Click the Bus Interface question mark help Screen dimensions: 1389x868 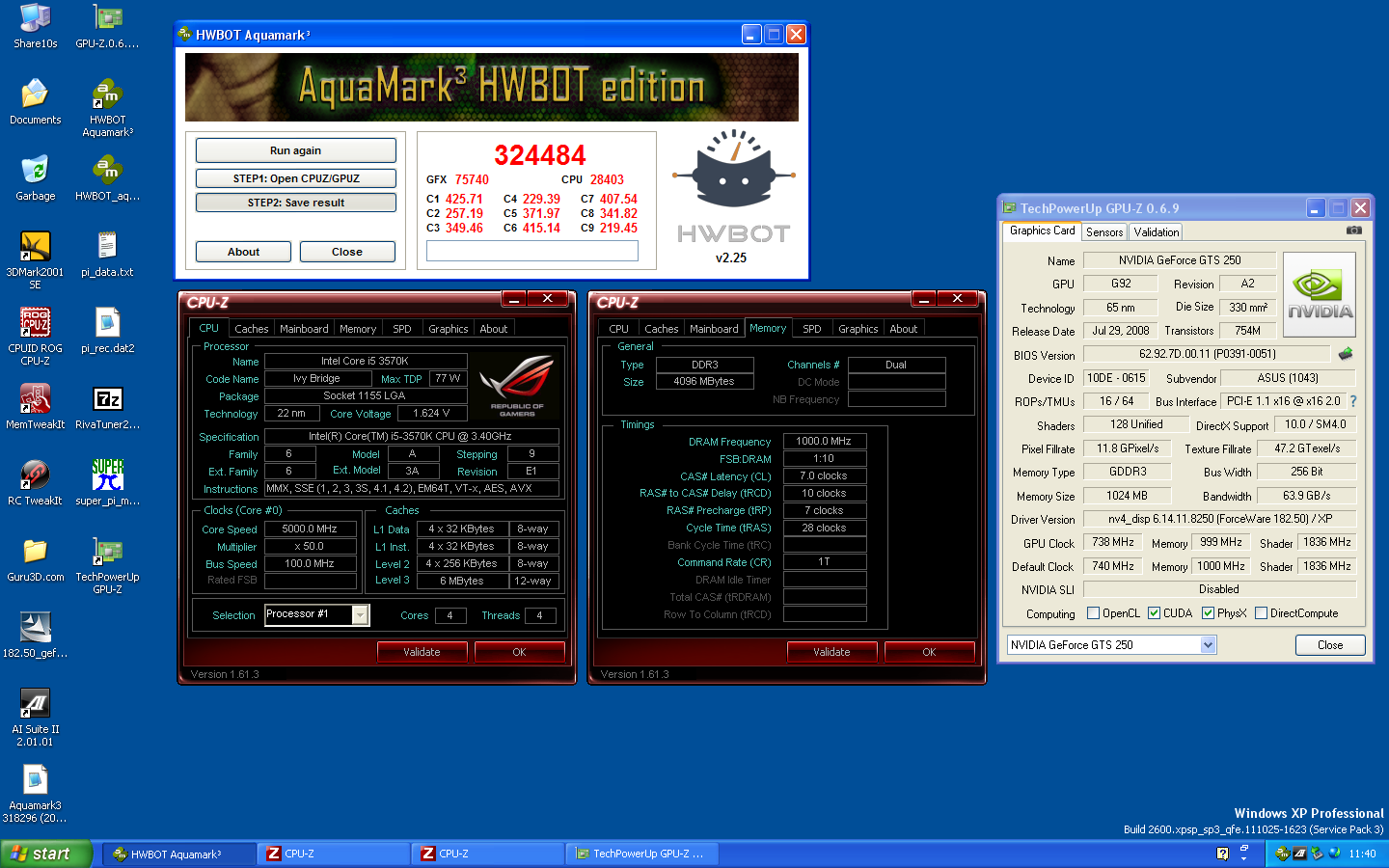click(1353, 401)
